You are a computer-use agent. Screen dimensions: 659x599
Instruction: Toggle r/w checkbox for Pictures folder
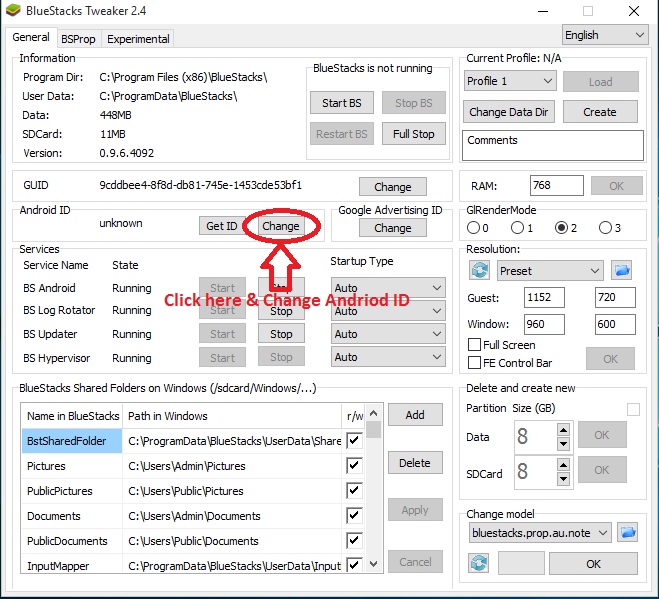354,465
